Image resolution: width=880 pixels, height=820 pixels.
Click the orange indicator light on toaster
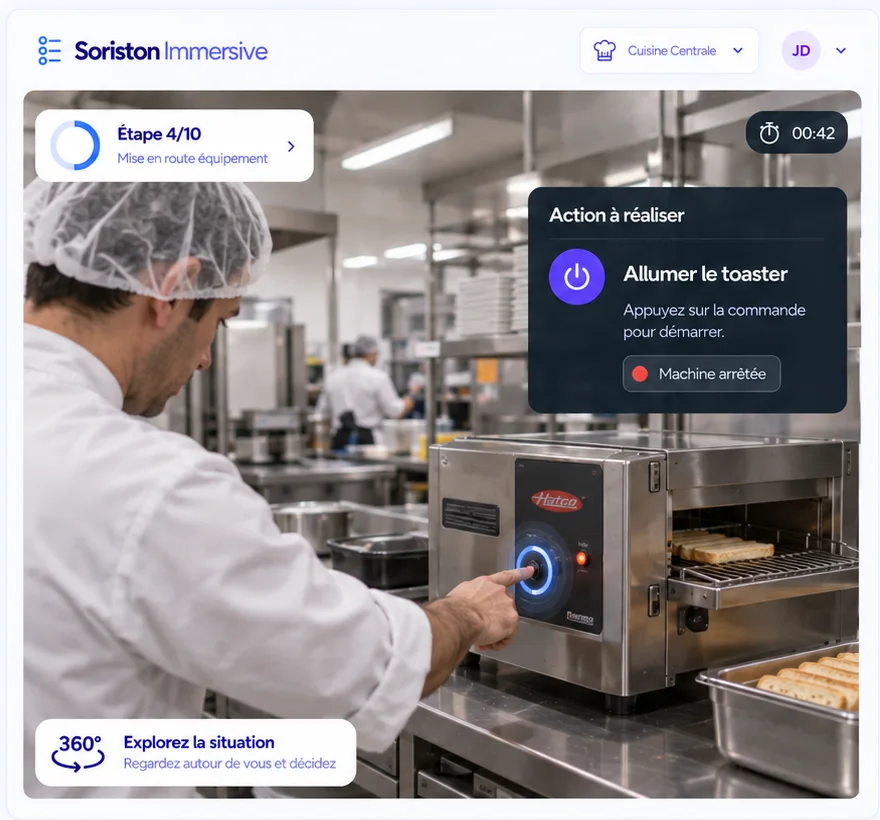tap(582, 558)
